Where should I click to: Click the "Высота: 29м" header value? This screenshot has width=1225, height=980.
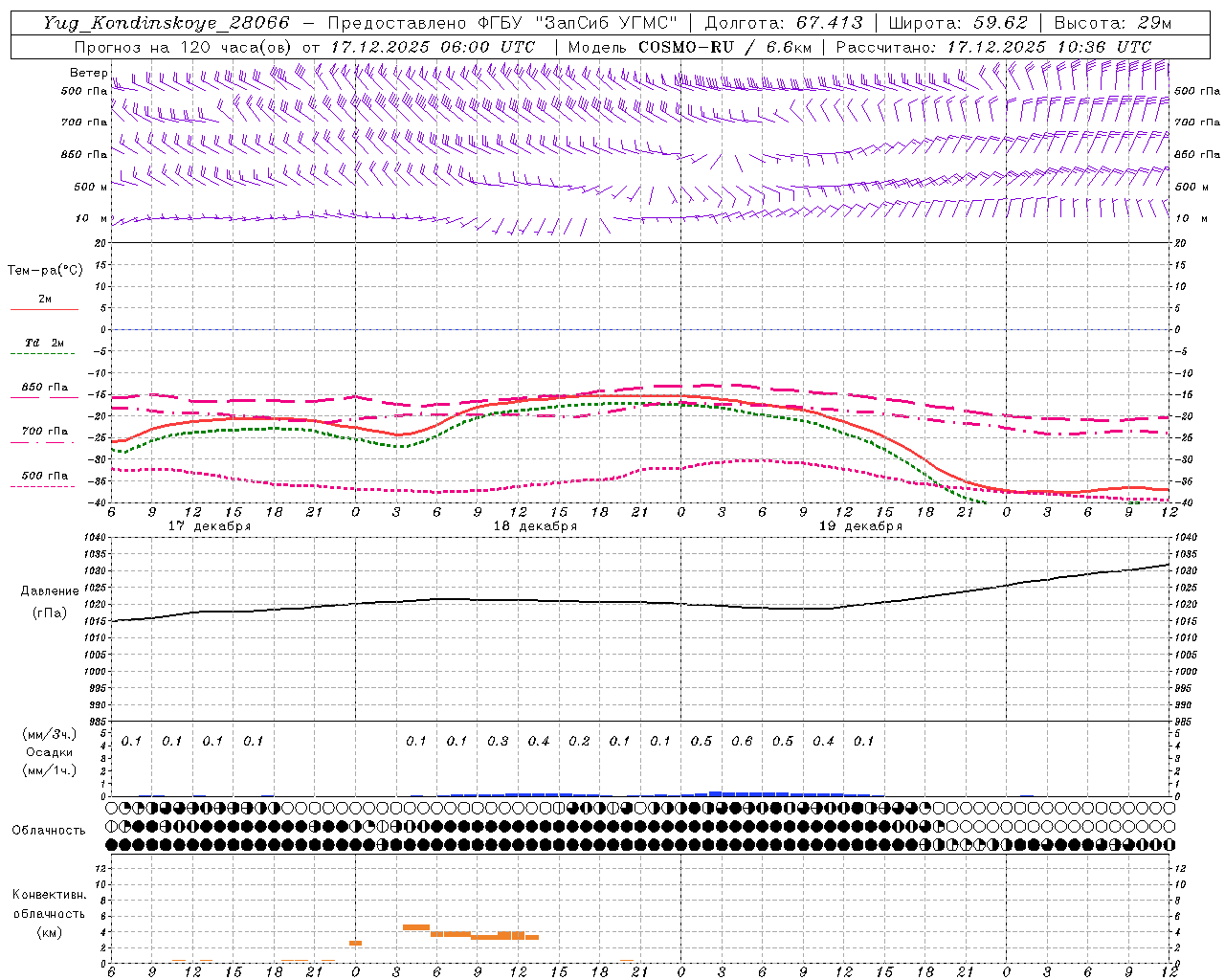coord(1113,23)
